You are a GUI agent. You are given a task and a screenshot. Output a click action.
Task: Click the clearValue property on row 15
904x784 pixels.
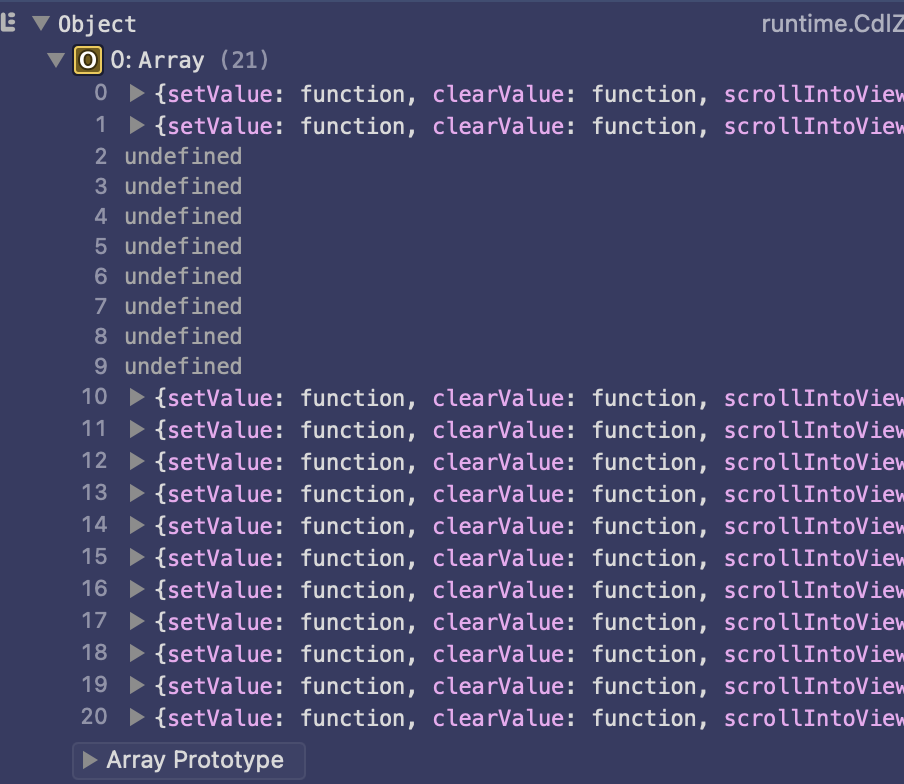point(497,558)
